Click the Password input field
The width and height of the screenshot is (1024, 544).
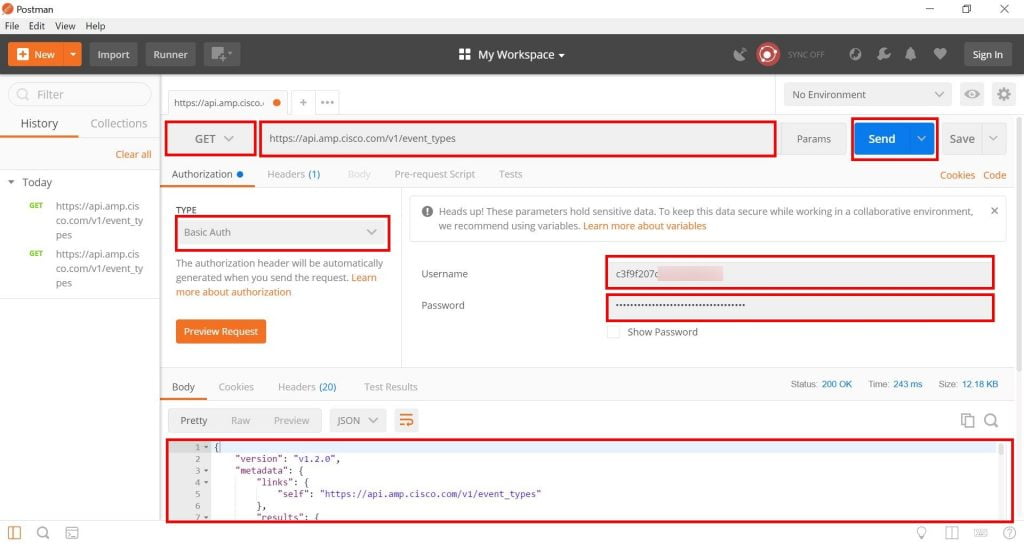click(x=800, y=306)
